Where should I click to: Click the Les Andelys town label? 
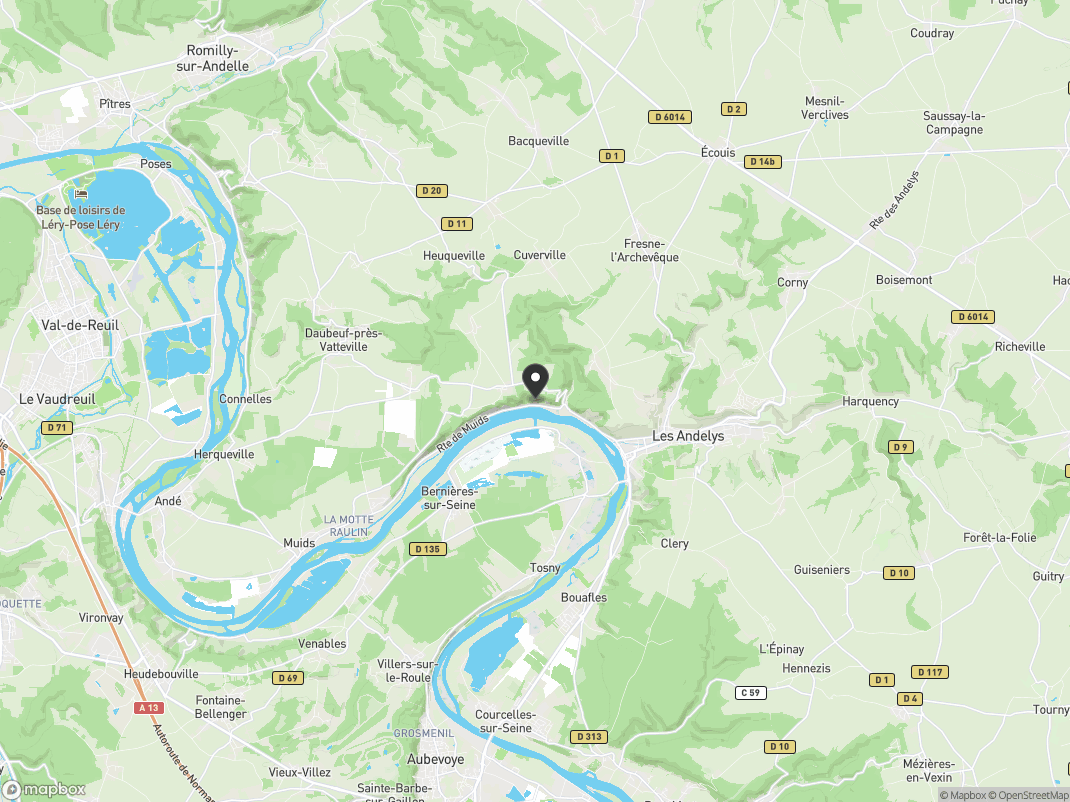688,435
